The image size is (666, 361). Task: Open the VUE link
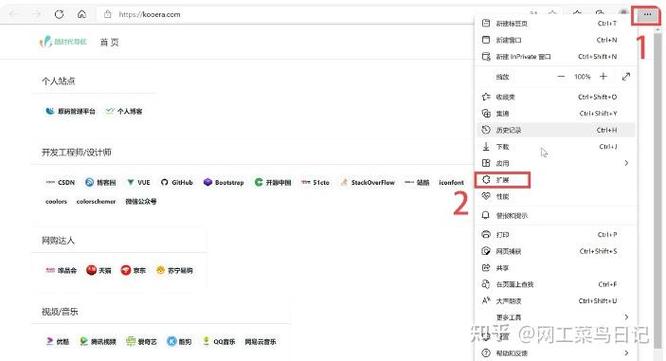pyautogui.click(x=138, y=182)
